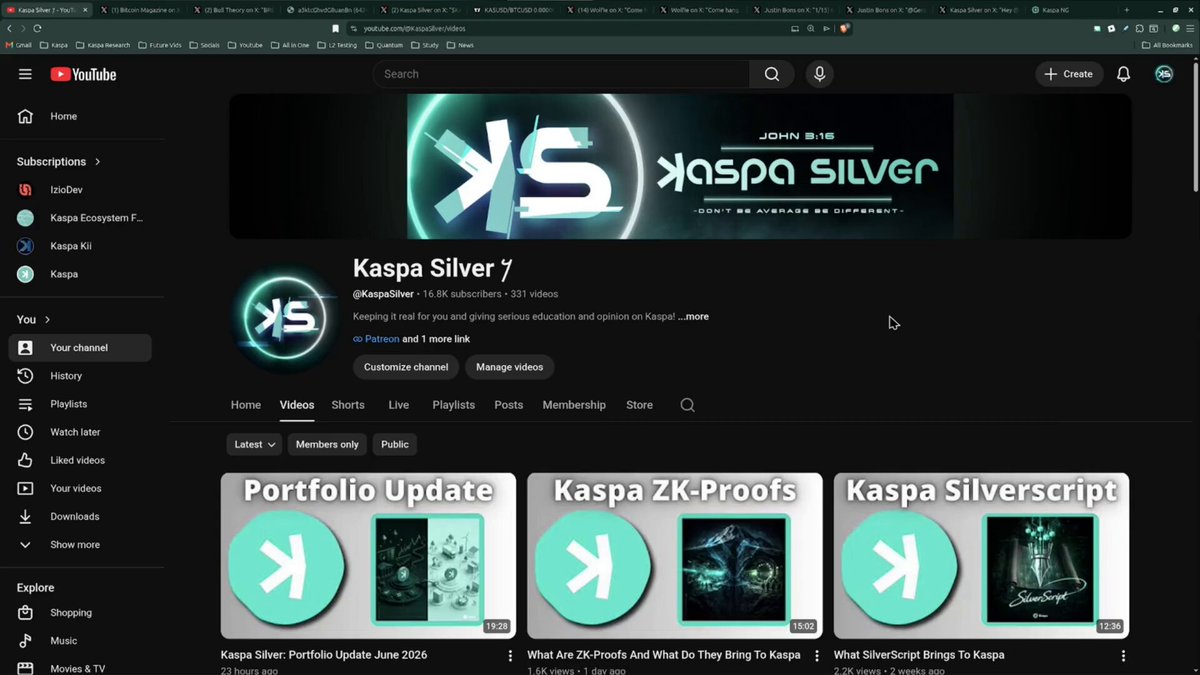
Task: Open Shopping under Explore
Action: coord(80,613)
